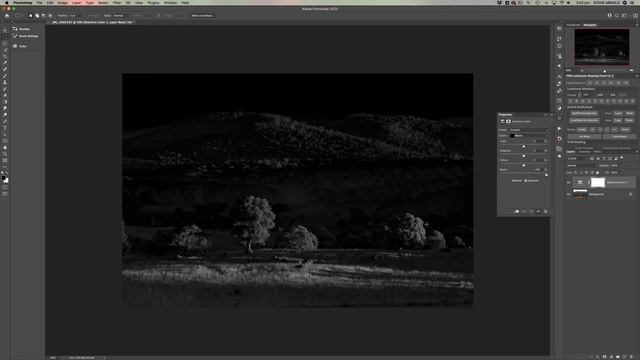
Task: Switch to the Channels tab
Action: click(x=584, y=151)
